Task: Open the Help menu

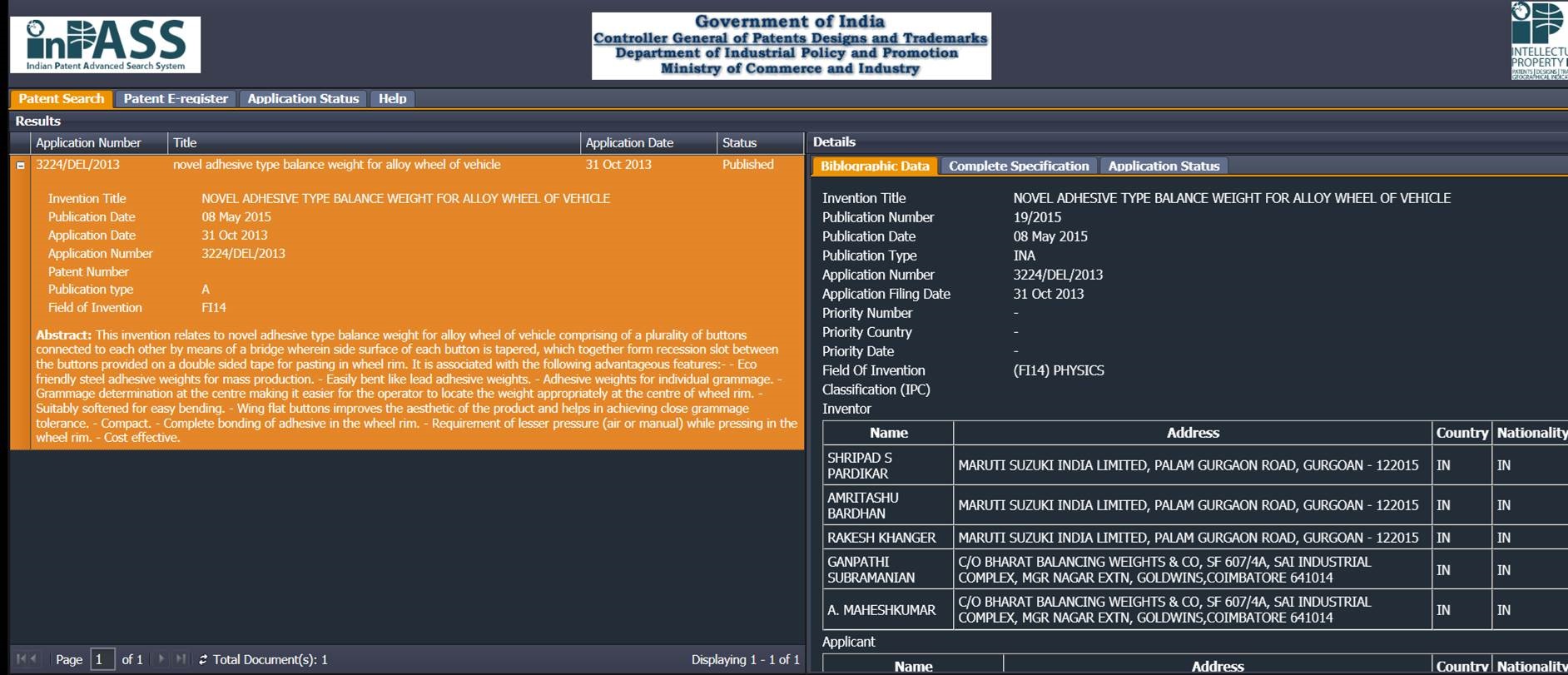Action: 392,99
